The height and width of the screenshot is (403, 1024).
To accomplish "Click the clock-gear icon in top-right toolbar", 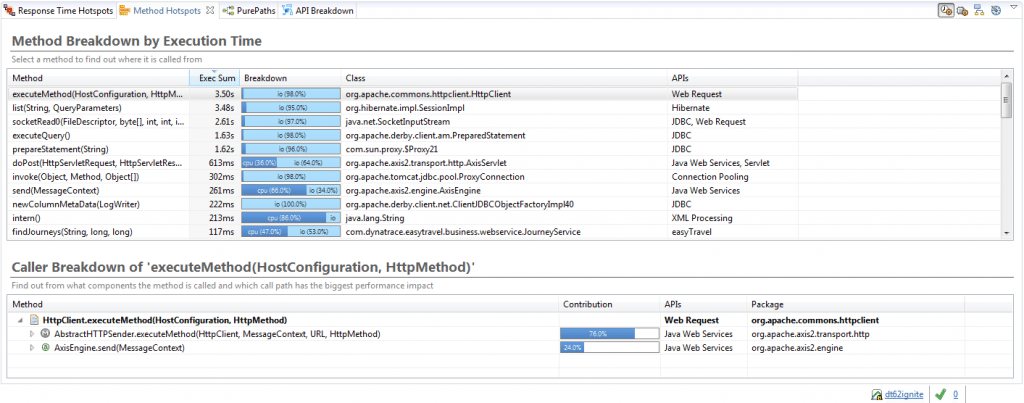I will click(x=946, y=10).
